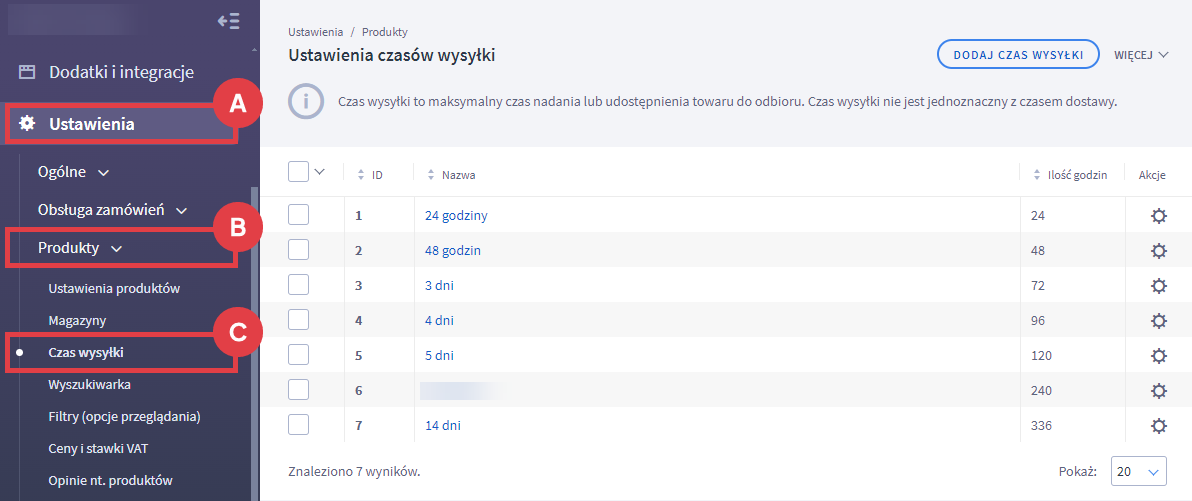The height and width of the screenshot is (501, 1192).
Task: Click the 336 hours value cell
Action: (1041, 426)
